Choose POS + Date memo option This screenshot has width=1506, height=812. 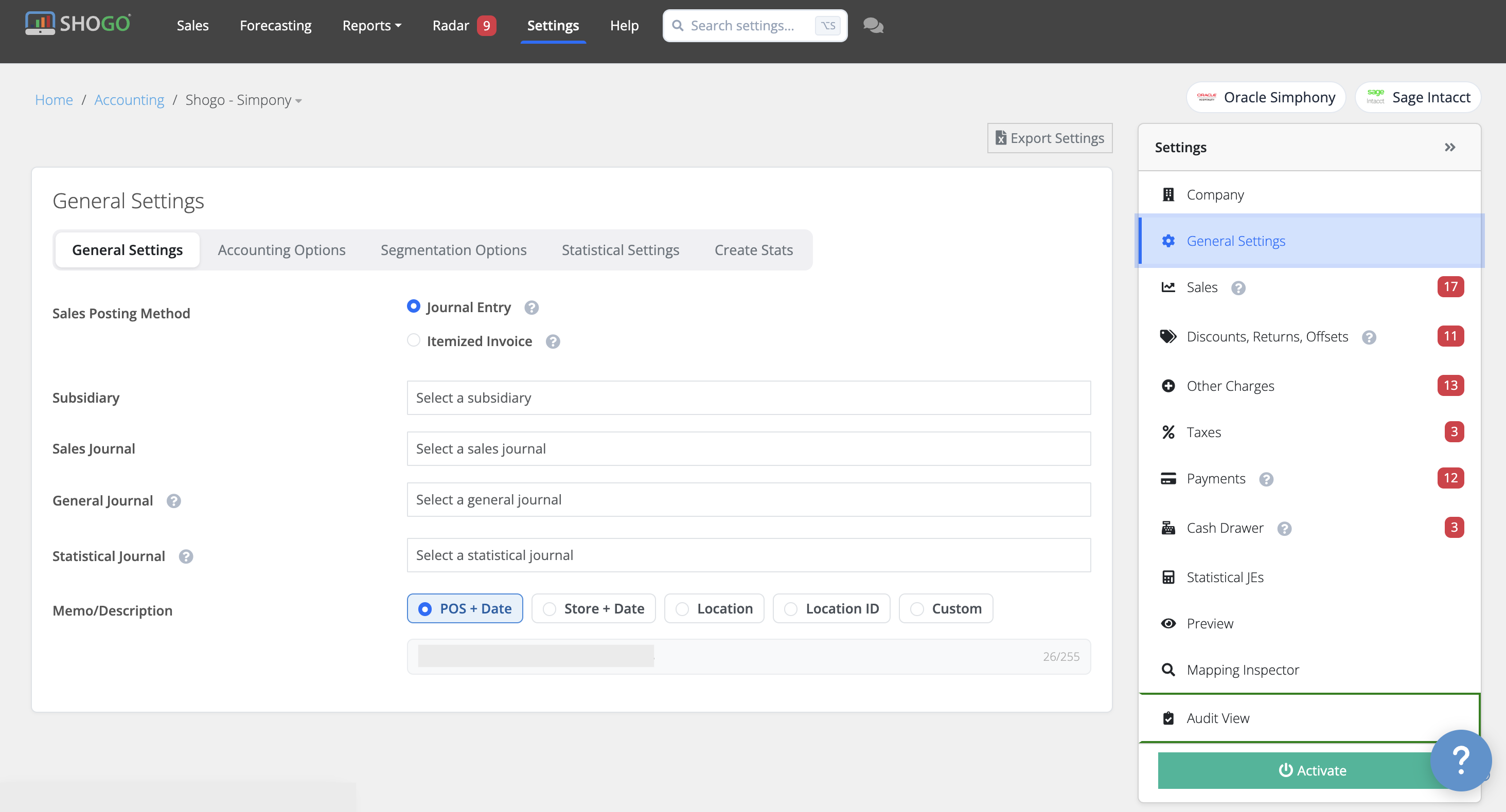pos(465,608)
